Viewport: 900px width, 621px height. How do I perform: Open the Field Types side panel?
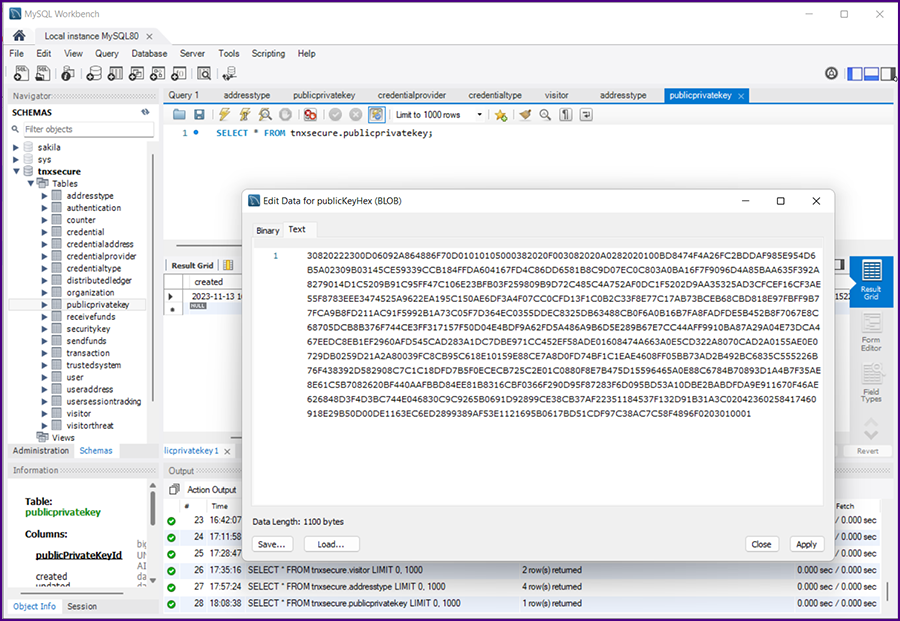click(871, 382)
